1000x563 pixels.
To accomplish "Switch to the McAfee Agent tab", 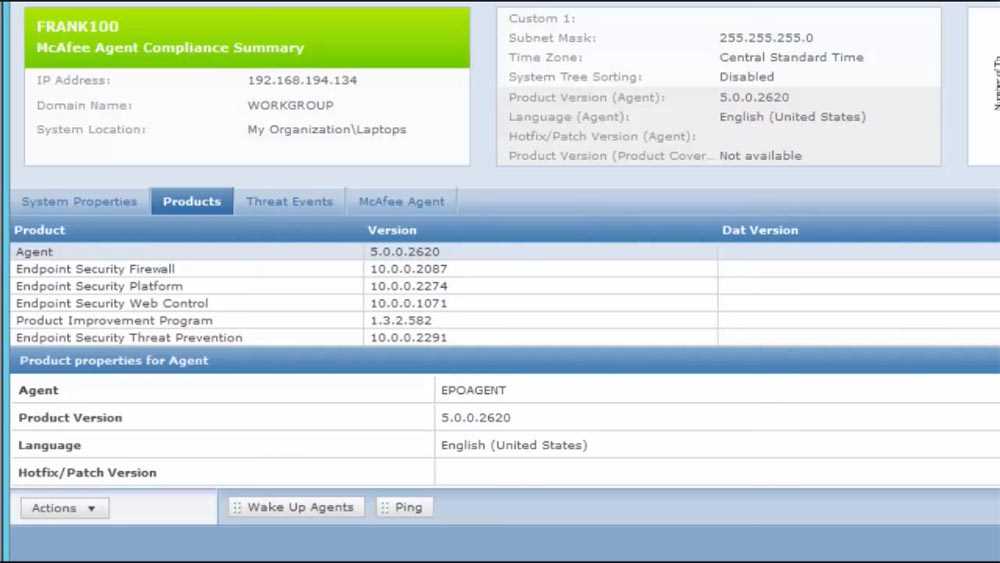I will click(x=401, y=201).
